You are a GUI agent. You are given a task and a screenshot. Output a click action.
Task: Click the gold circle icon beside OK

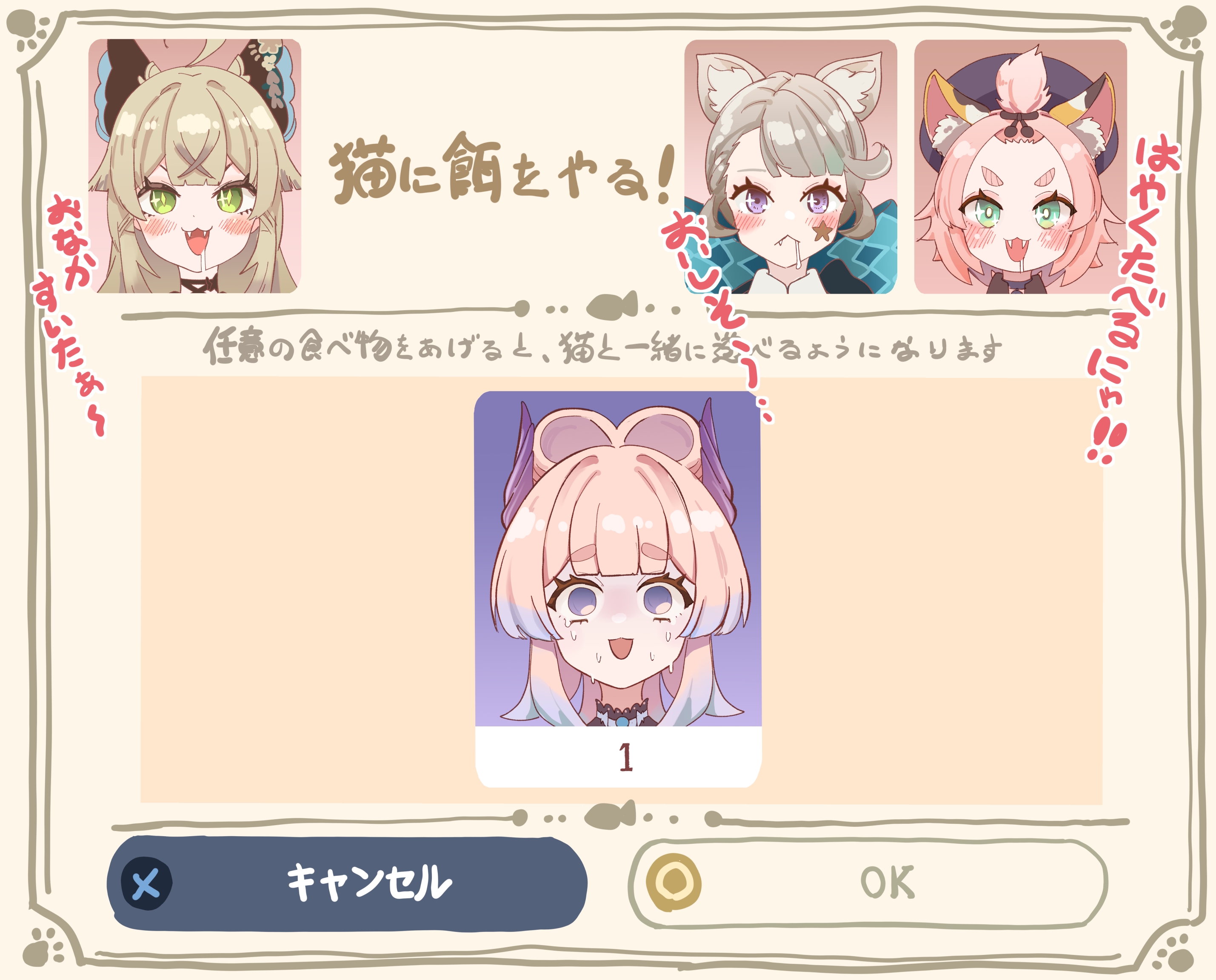674,882
